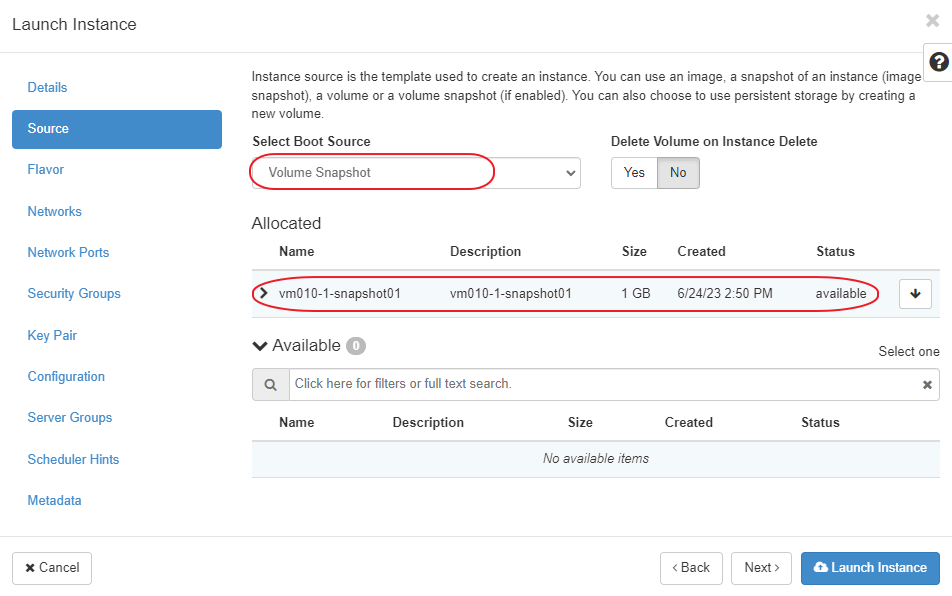Open the Security Groups tab
Screen dimensions: 952x596
click(x=74, y=294)
